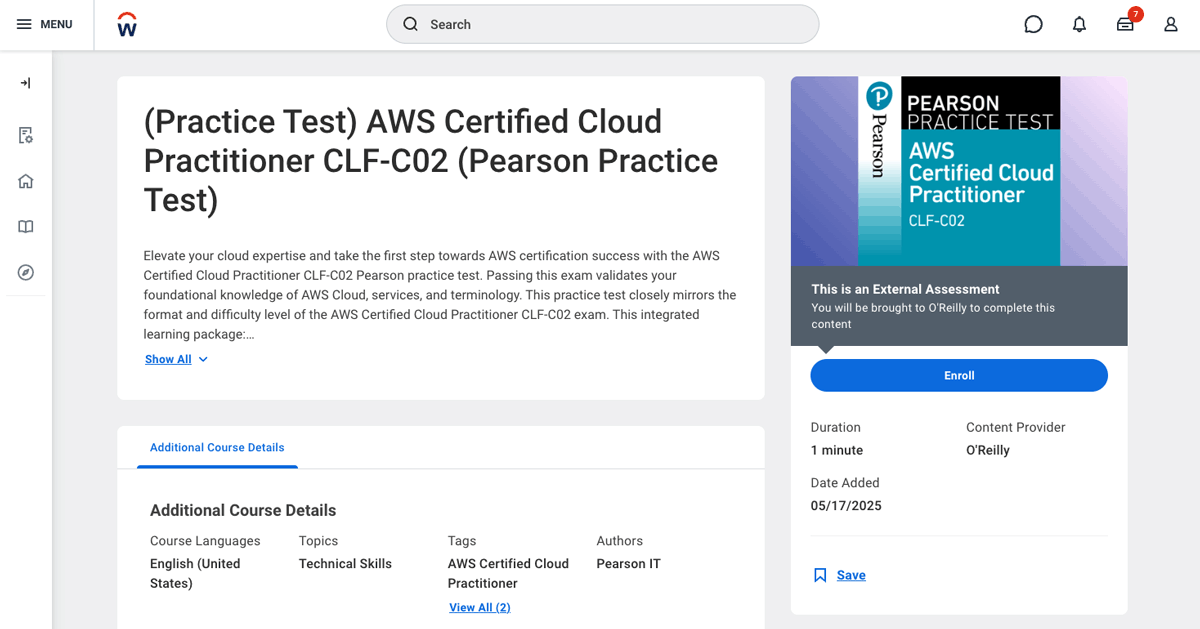This screenshot has width=1200, height=629.
Task: Click the Workday logo home icon
Action: 127,24
